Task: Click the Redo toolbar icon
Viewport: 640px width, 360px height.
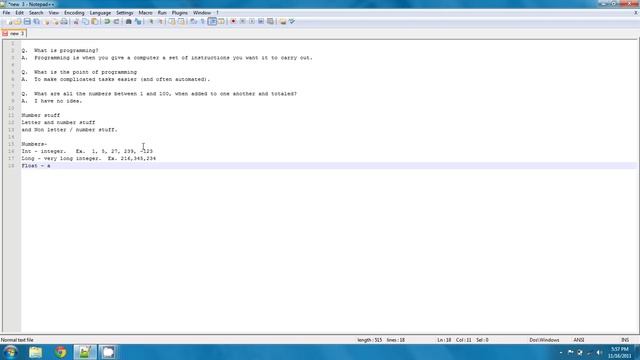Action: (116, 21)
